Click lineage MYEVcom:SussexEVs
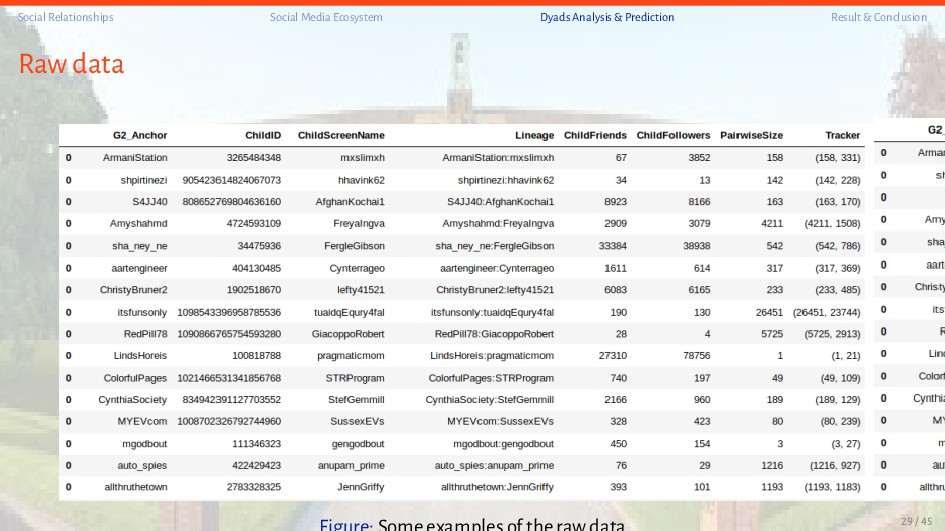 [x=500, y=421]
